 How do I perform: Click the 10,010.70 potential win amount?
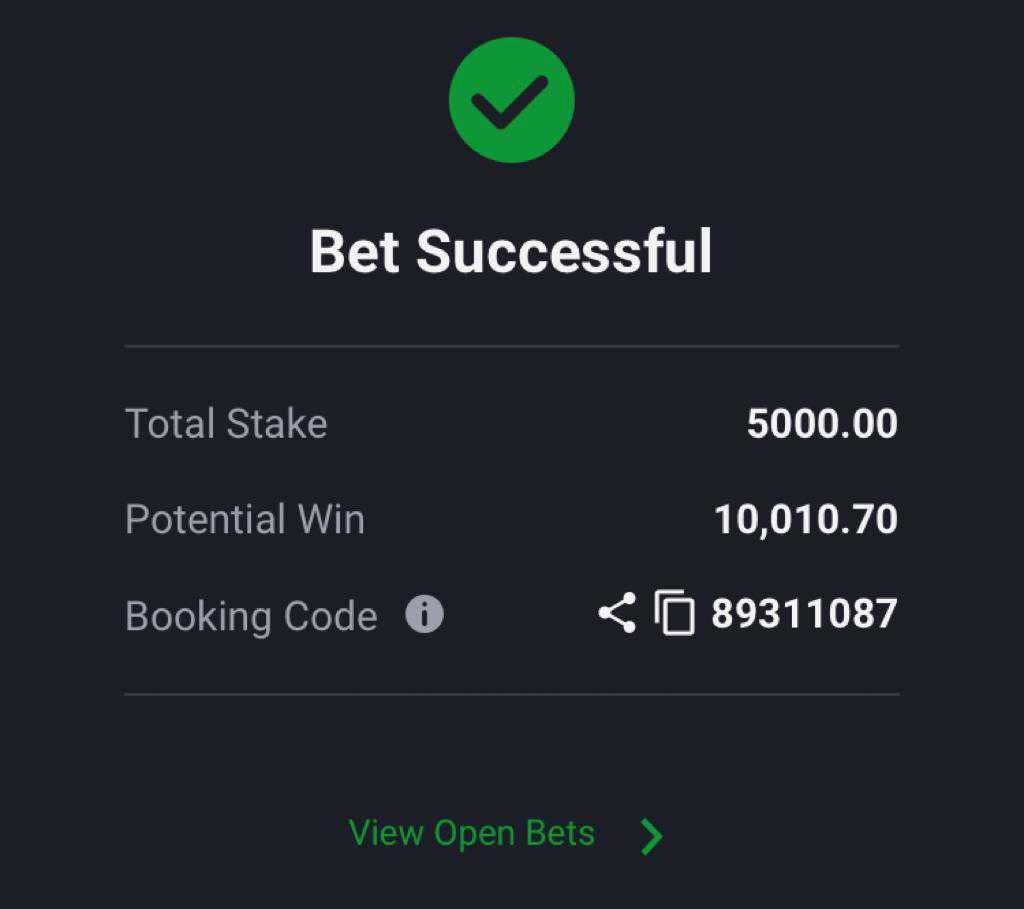[806, 520]
